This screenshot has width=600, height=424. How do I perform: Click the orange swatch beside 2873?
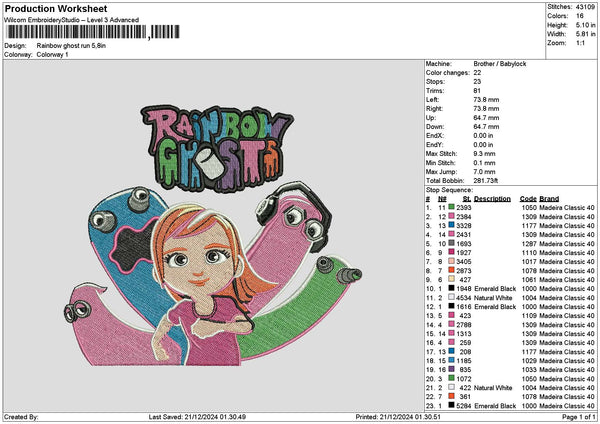pos(452,271)
